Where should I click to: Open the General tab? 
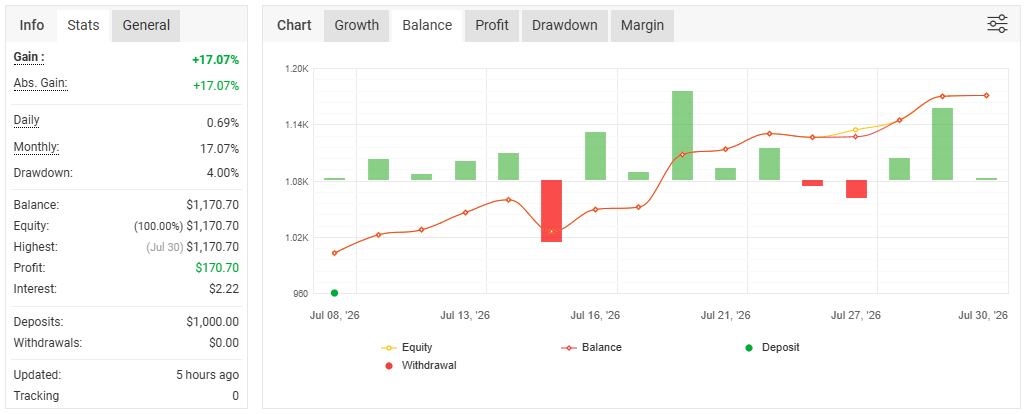tap(146, 26)
